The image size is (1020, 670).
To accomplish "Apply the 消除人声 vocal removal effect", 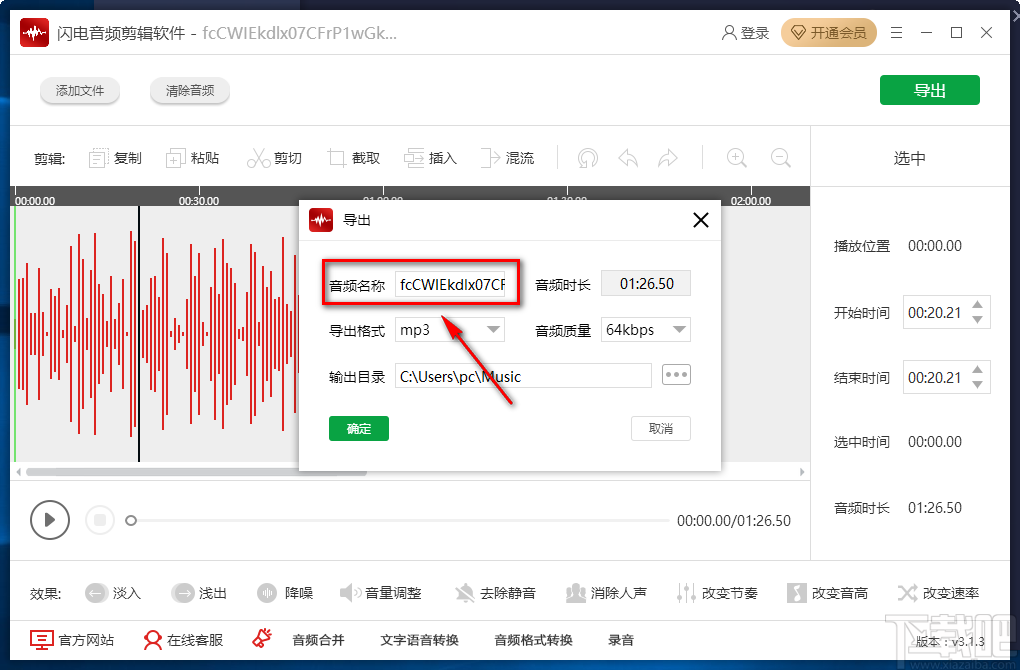I will click(x=608, y=592).
